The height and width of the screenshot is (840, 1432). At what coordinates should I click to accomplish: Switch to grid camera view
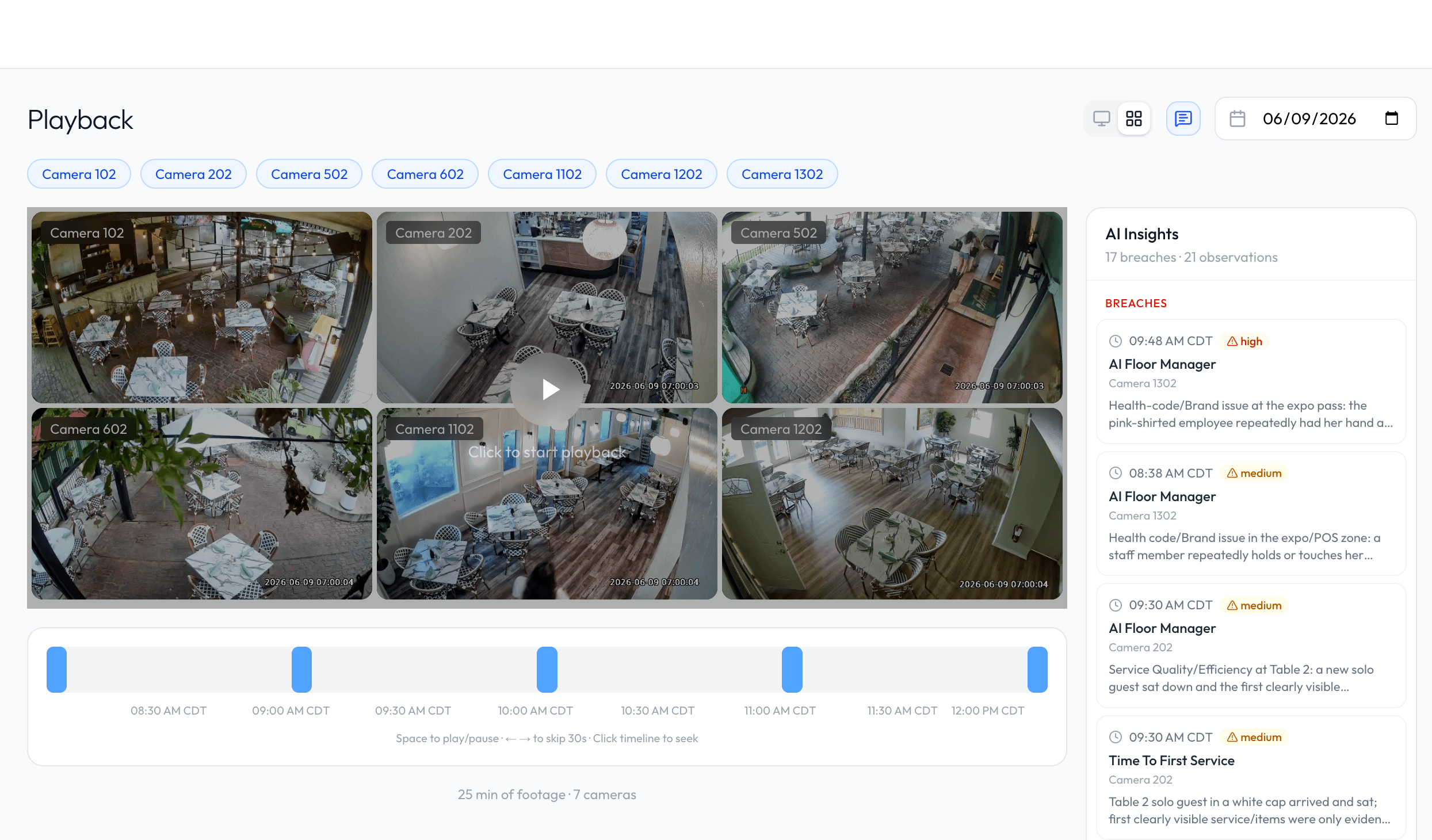(1133, 119)
